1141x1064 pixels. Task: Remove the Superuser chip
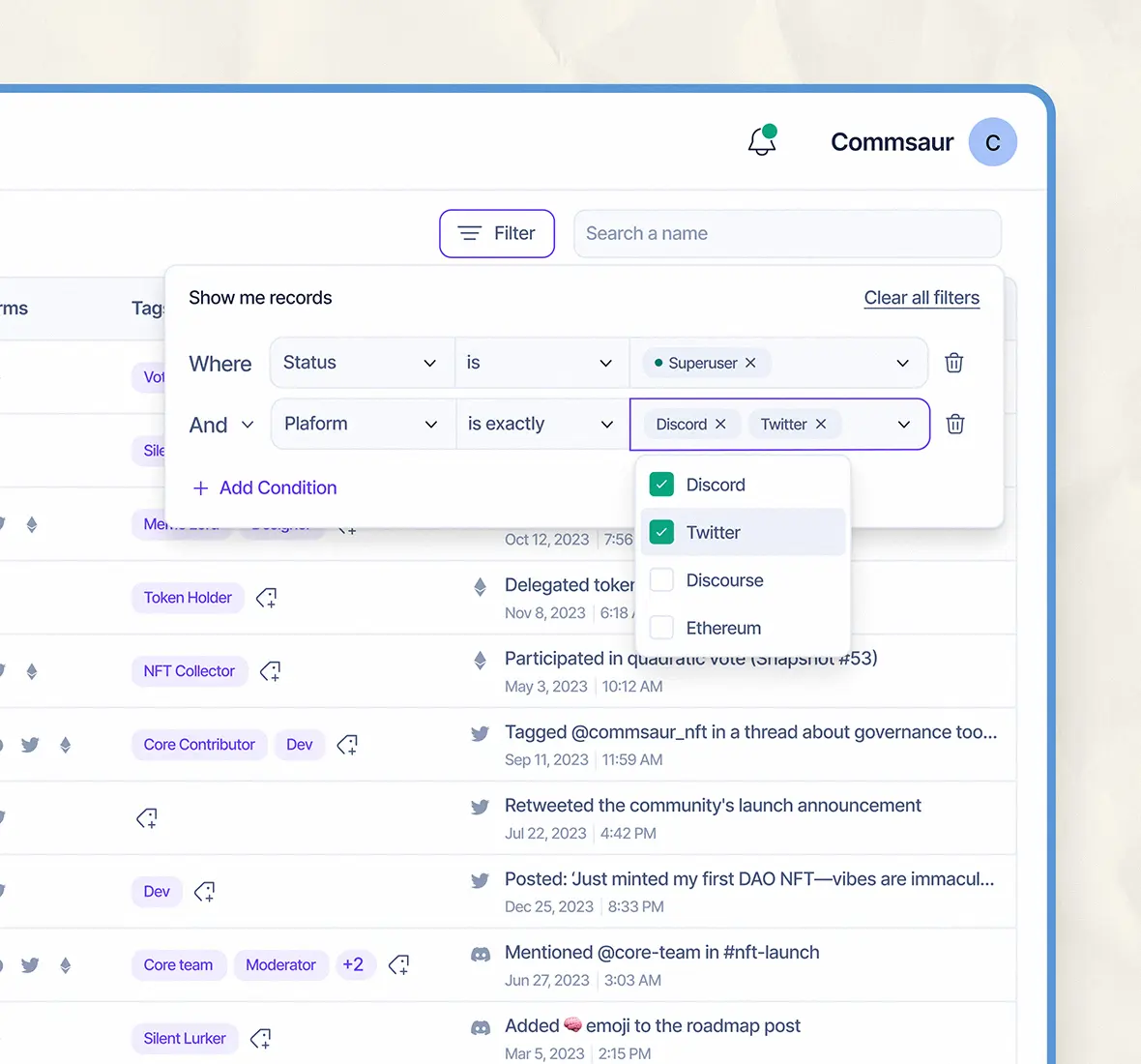point(750,363)
